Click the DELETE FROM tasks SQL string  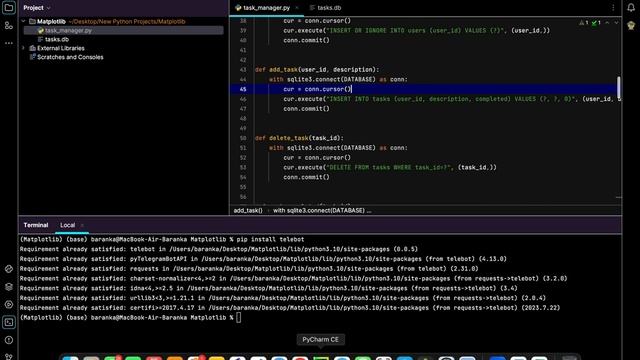coord(389,167)
